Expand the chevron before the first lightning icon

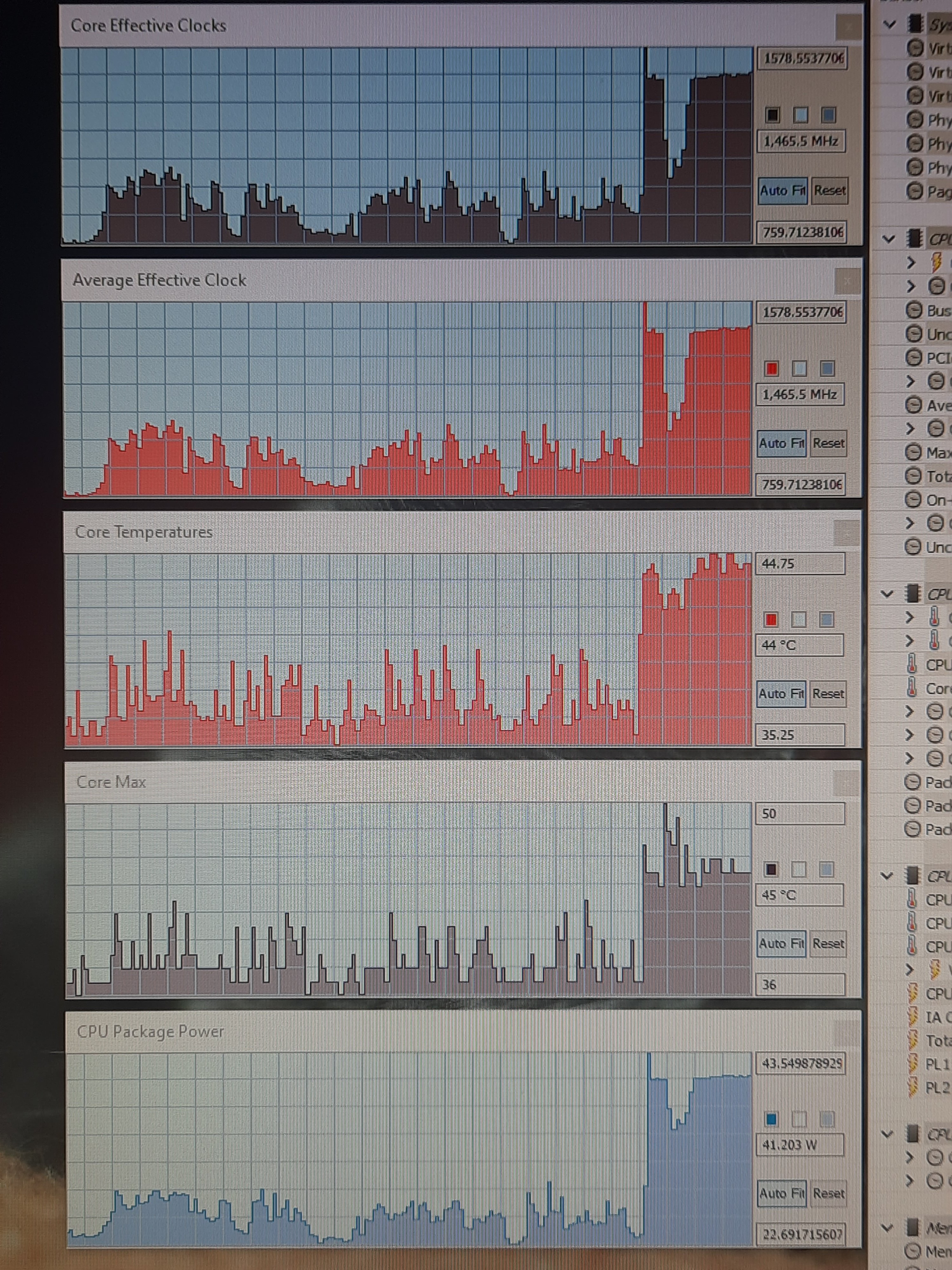click(911, 263)
